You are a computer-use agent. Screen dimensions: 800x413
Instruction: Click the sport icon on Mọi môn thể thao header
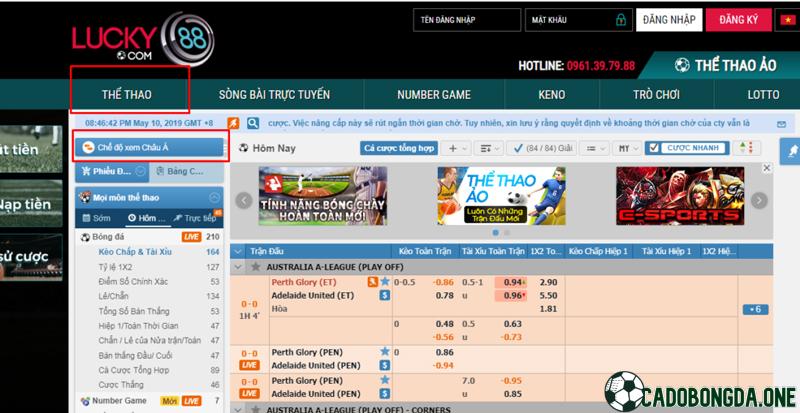(85, 198)
